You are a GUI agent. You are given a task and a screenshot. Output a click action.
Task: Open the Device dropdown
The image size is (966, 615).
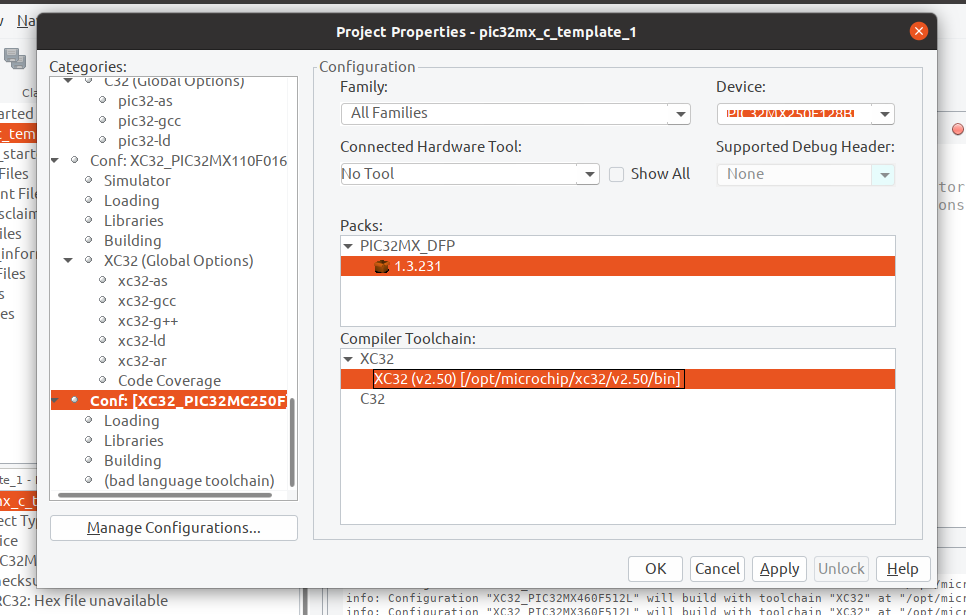[884, 114]
